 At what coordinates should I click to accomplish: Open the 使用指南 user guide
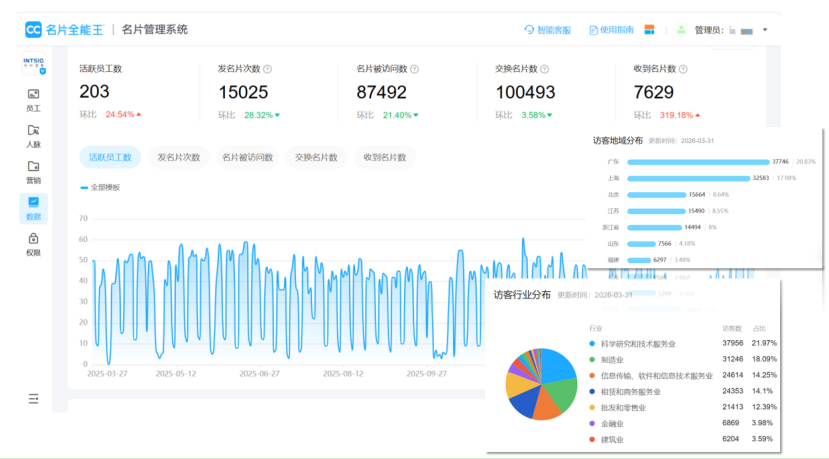point(611,30)
